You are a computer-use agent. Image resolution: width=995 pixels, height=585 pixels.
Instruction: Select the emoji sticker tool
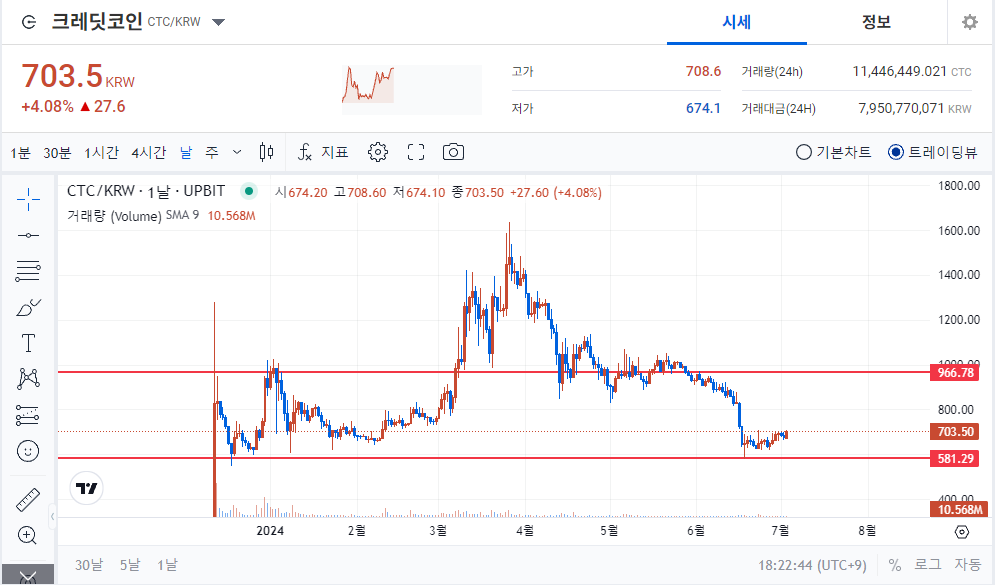27,451
